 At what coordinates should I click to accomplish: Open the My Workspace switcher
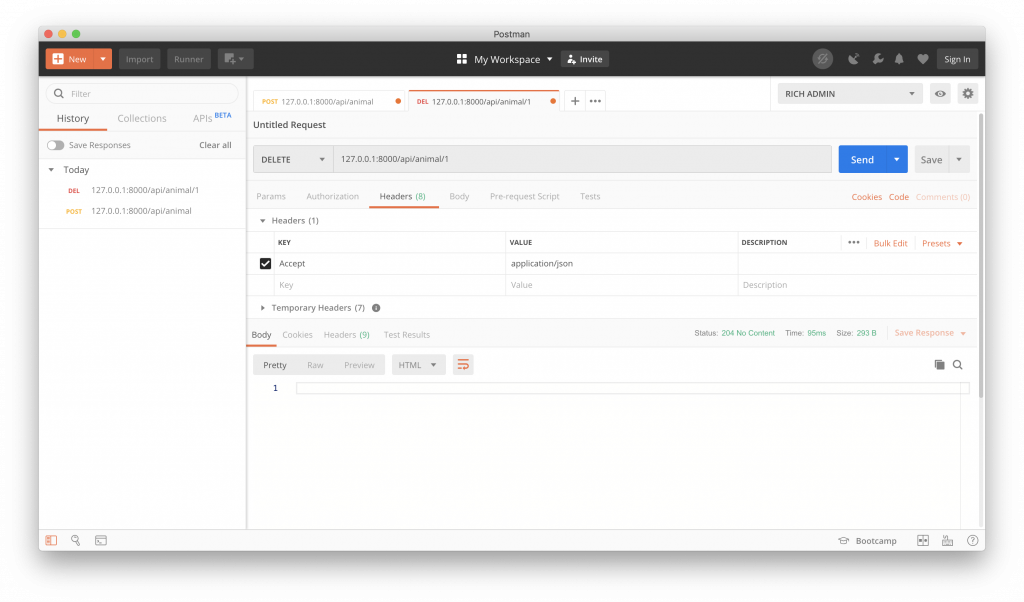click(505, 59)
